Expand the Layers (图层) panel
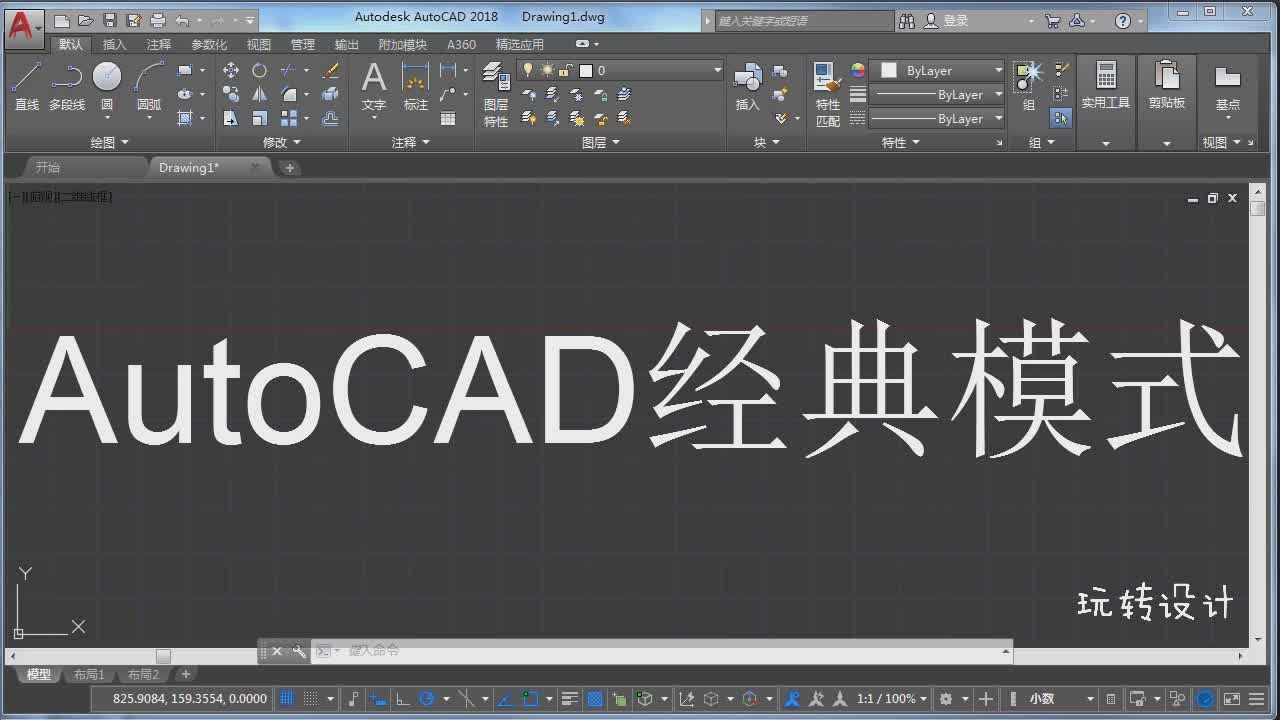Screen dimensions: 1280x720 pyautogui.click(x=601, y=142)
